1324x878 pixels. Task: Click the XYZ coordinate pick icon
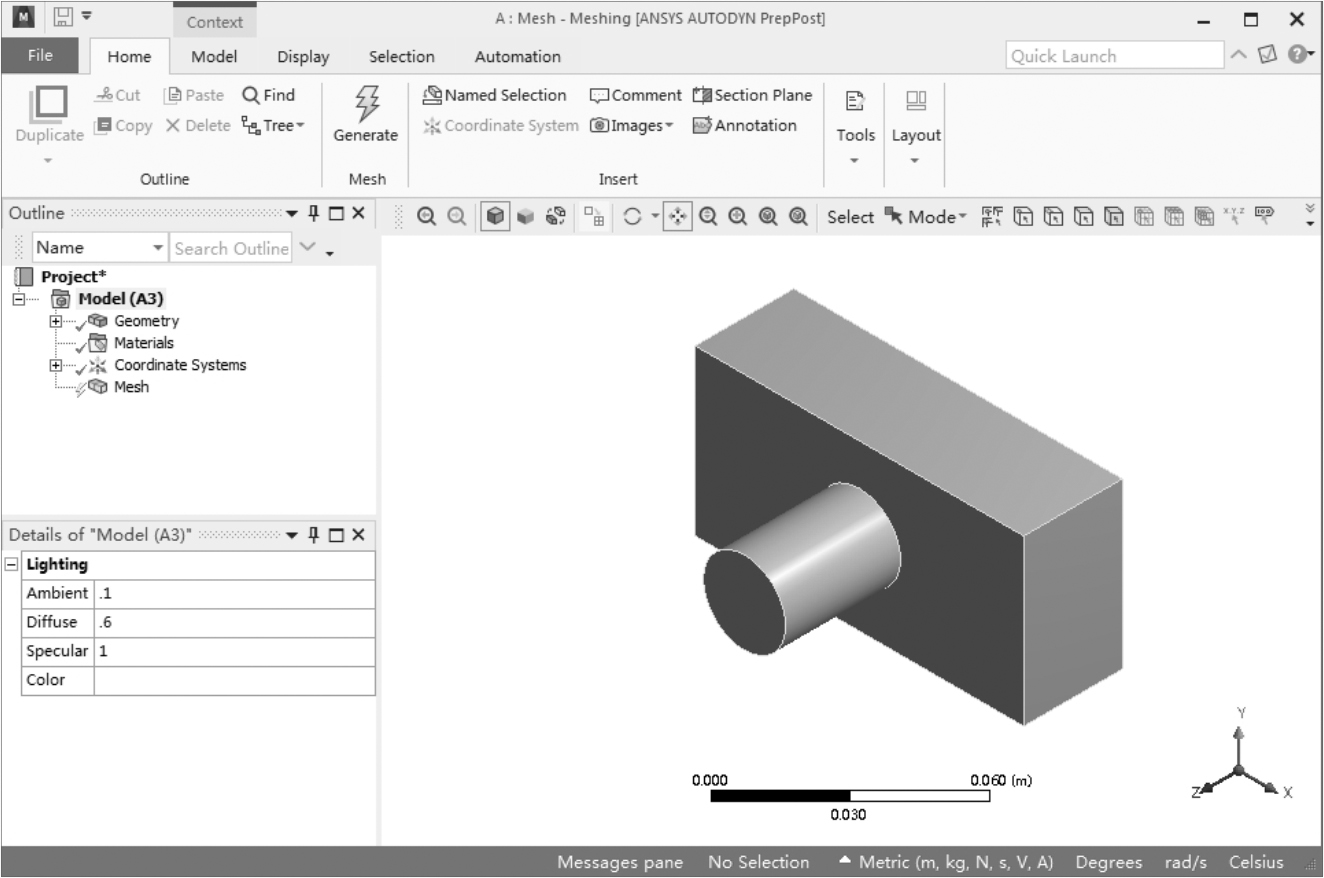(x=1236, y=217)
